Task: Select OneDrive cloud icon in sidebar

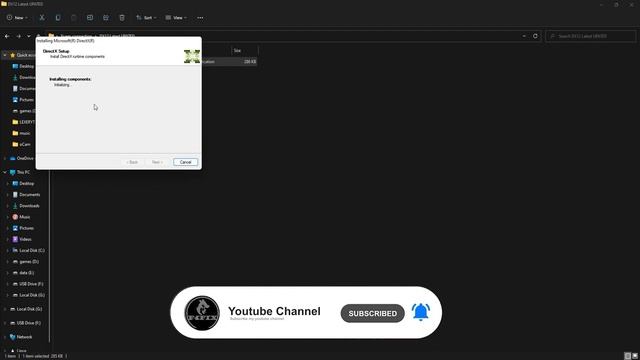Action: (12, 158)
